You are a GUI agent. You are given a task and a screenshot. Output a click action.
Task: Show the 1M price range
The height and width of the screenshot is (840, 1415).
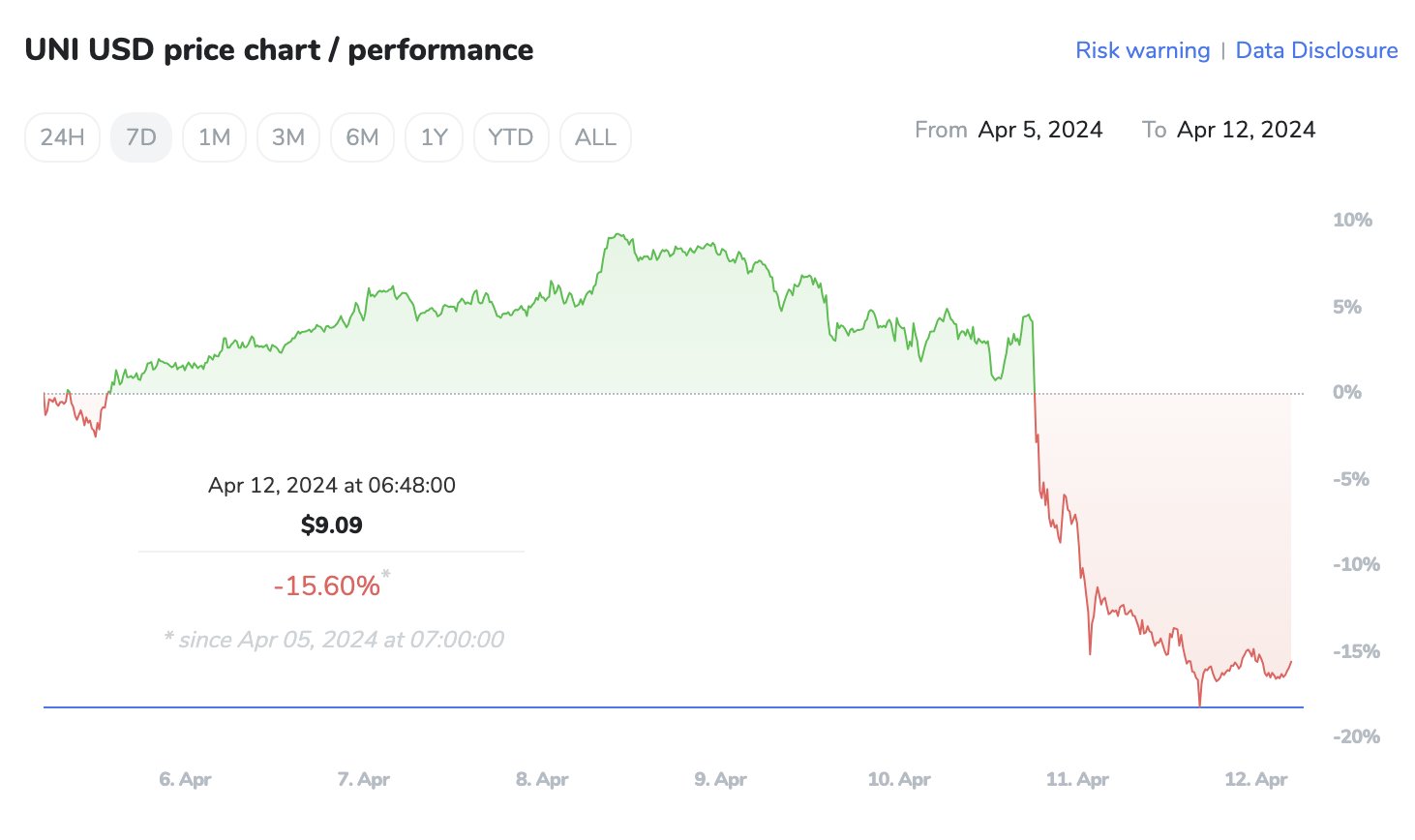click(x=214, y=137)
